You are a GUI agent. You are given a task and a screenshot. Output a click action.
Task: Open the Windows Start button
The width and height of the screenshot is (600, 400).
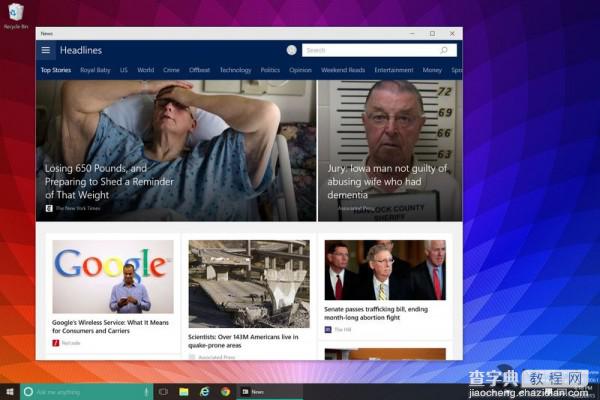tap(10, 392)
